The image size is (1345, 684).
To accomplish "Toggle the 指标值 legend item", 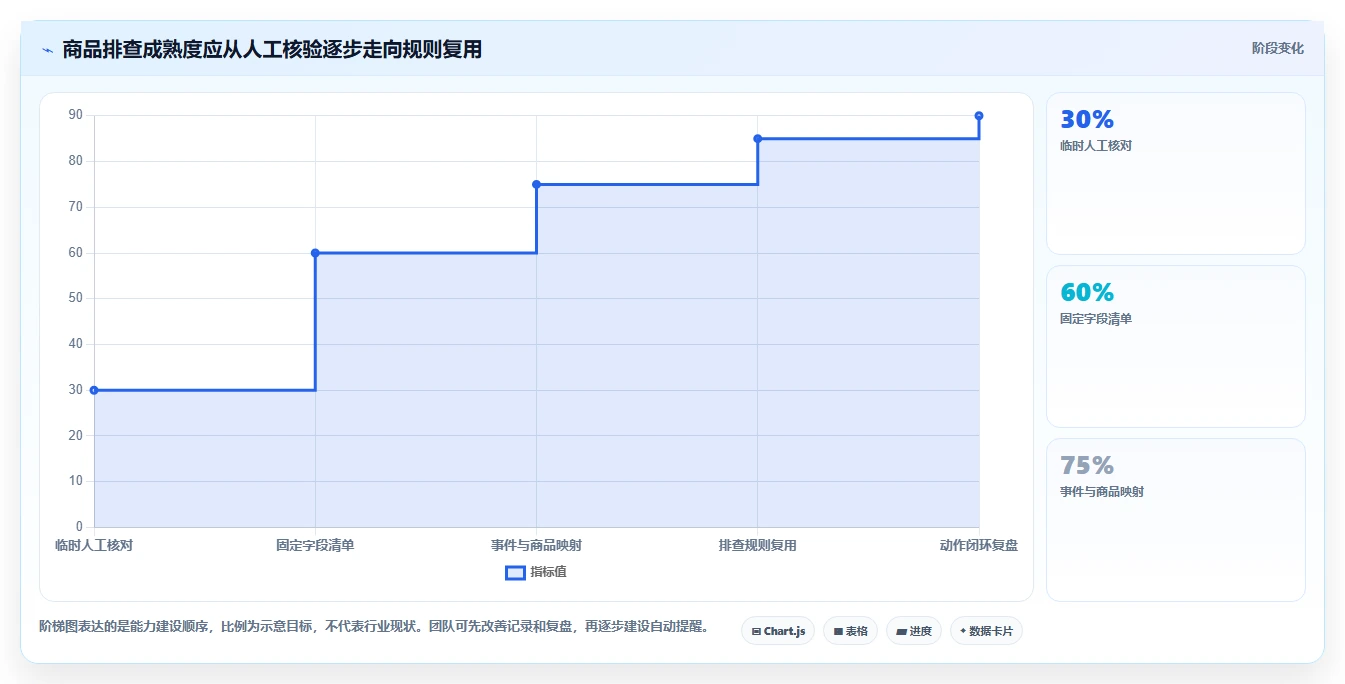I will tap(536, 572).
